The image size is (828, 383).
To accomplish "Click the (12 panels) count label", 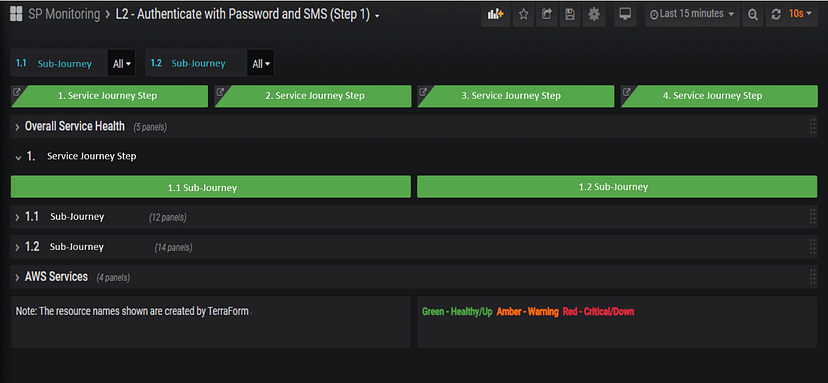I will point(168,217).
